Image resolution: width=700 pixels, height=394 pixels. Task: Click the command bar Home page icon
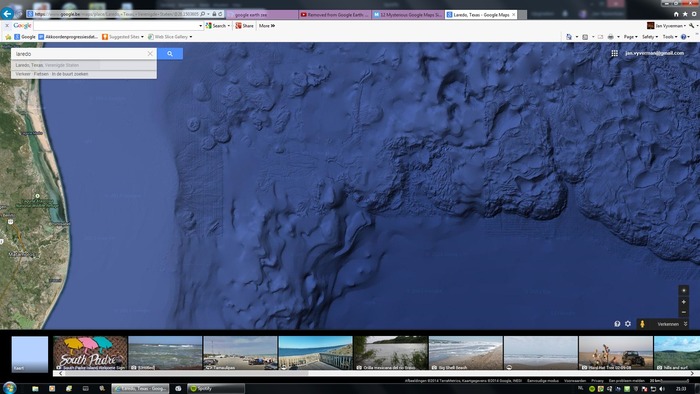(x=569, y=37)
